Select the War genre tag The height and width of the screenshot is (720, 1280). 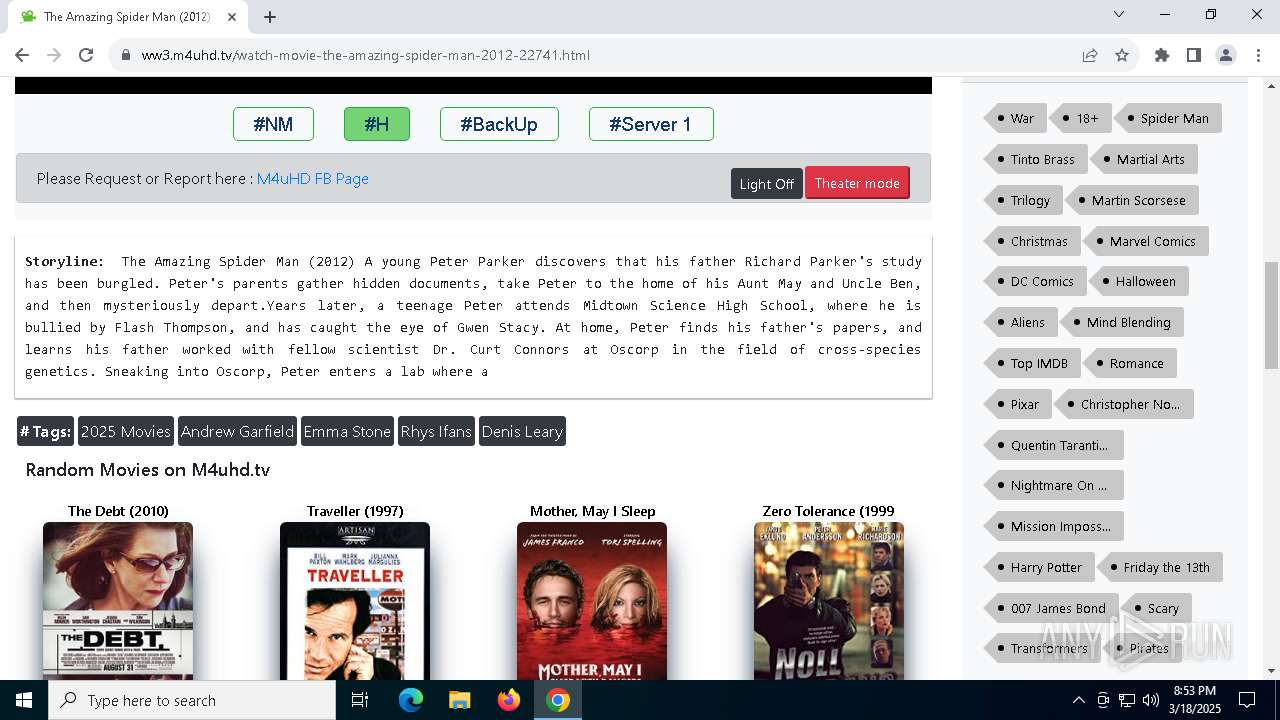click(x=1014, y=118)
